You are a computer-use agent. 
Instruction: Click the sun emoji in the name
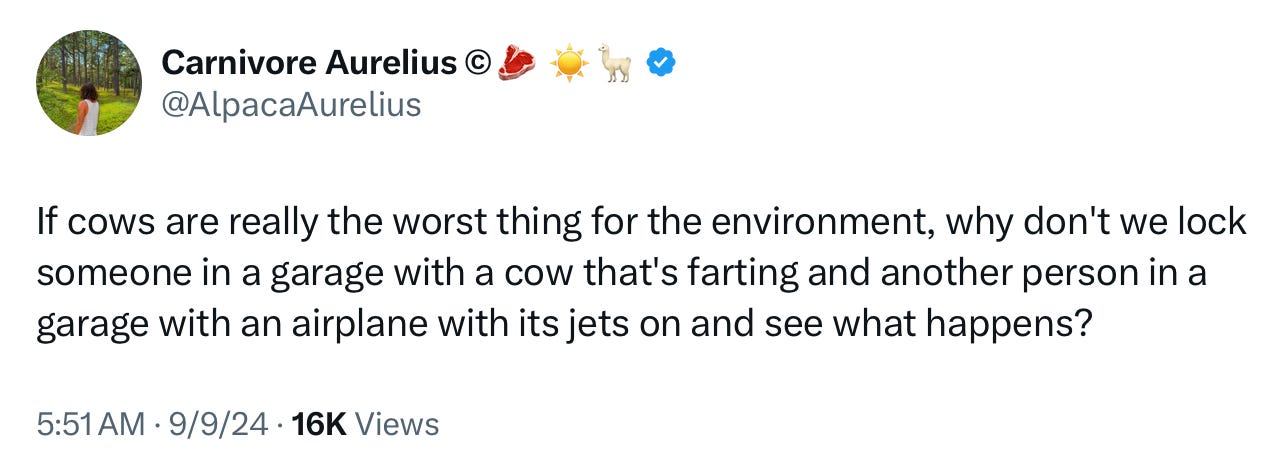[x=569, y=64]
